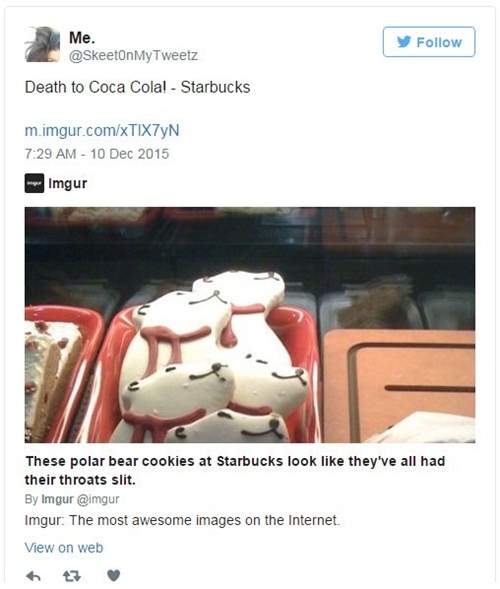Click the Imgur card description text

[x=183, y=521]
